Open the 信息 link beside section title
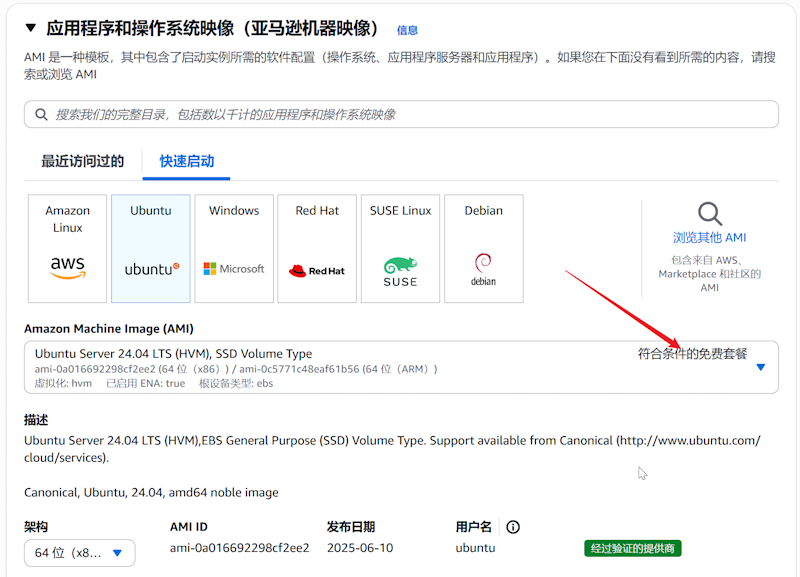Screen dimensions: 800x577 coord(407,31)
